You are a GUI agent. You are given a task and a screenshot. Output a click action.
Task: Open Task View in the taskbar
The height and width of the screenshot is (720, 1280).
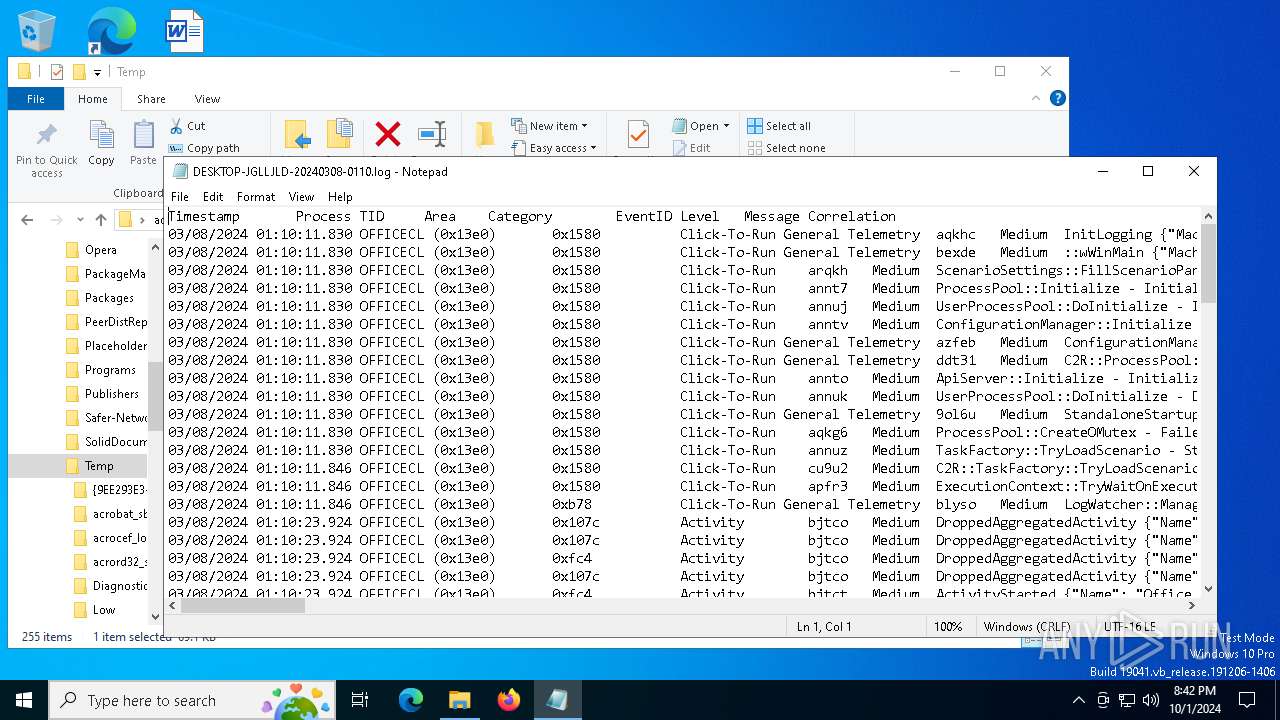360,700
